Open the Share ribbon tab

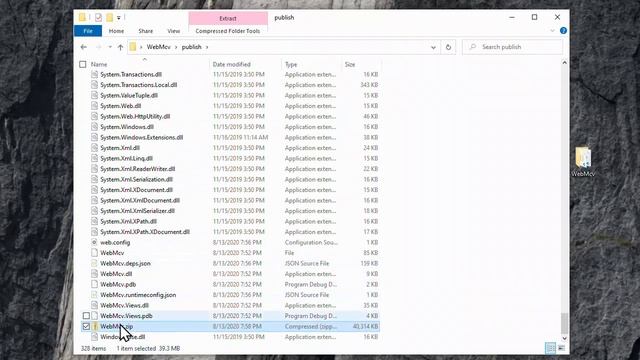click(145, 31)
